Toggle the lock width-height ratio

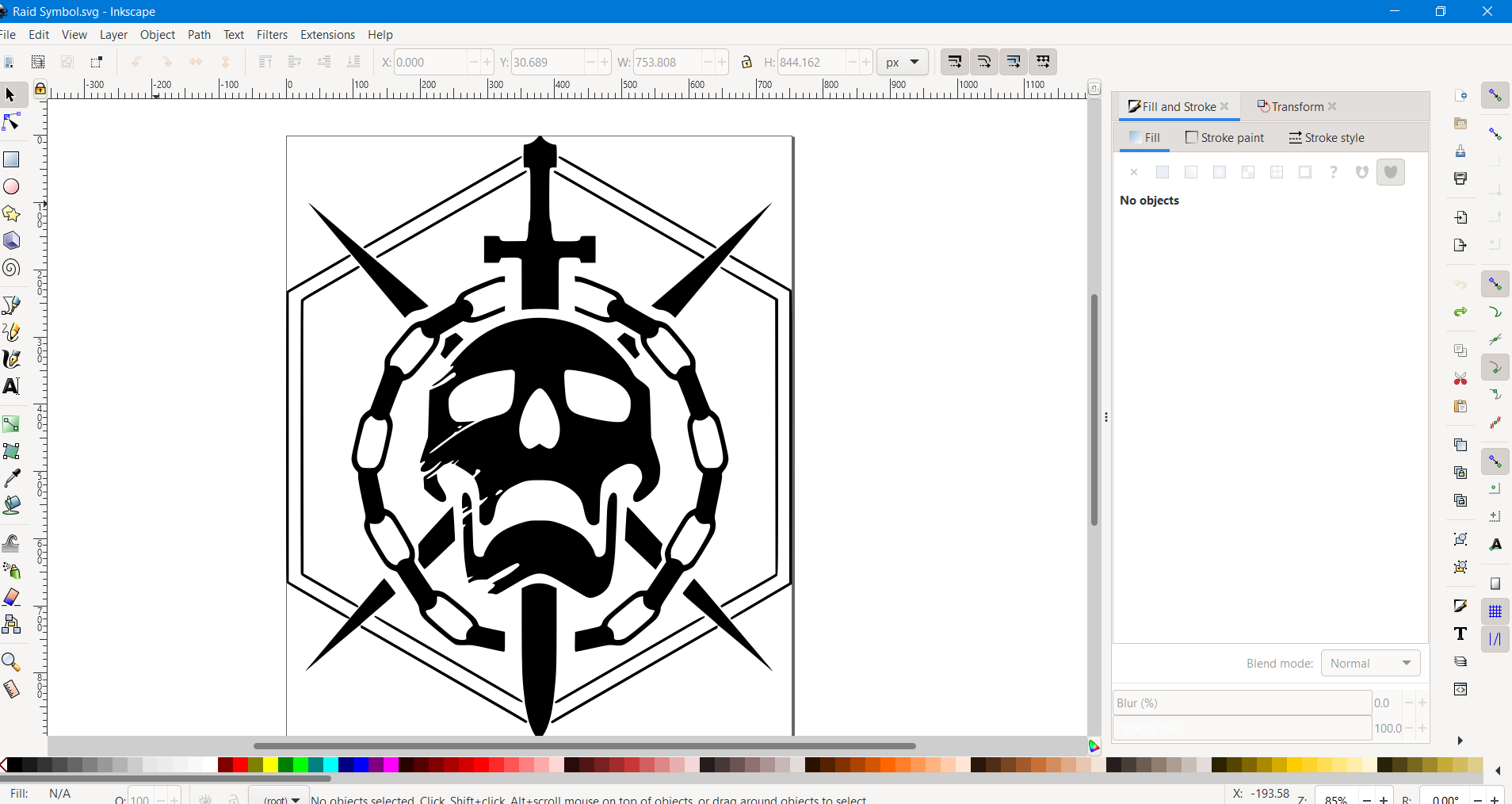(x=746, y=62)
